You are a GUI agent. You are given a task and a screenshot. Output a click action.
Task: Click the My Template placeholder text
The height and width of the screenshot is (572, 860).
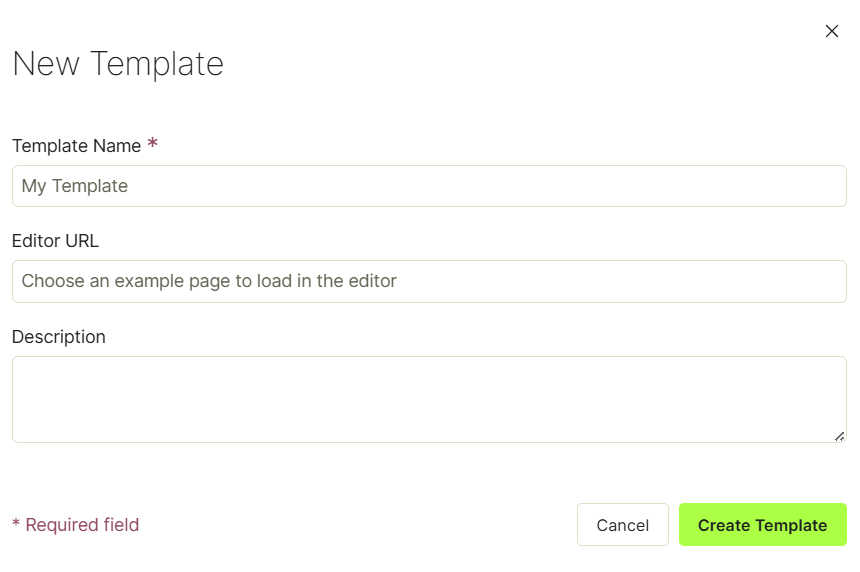[x=75, y=186]
